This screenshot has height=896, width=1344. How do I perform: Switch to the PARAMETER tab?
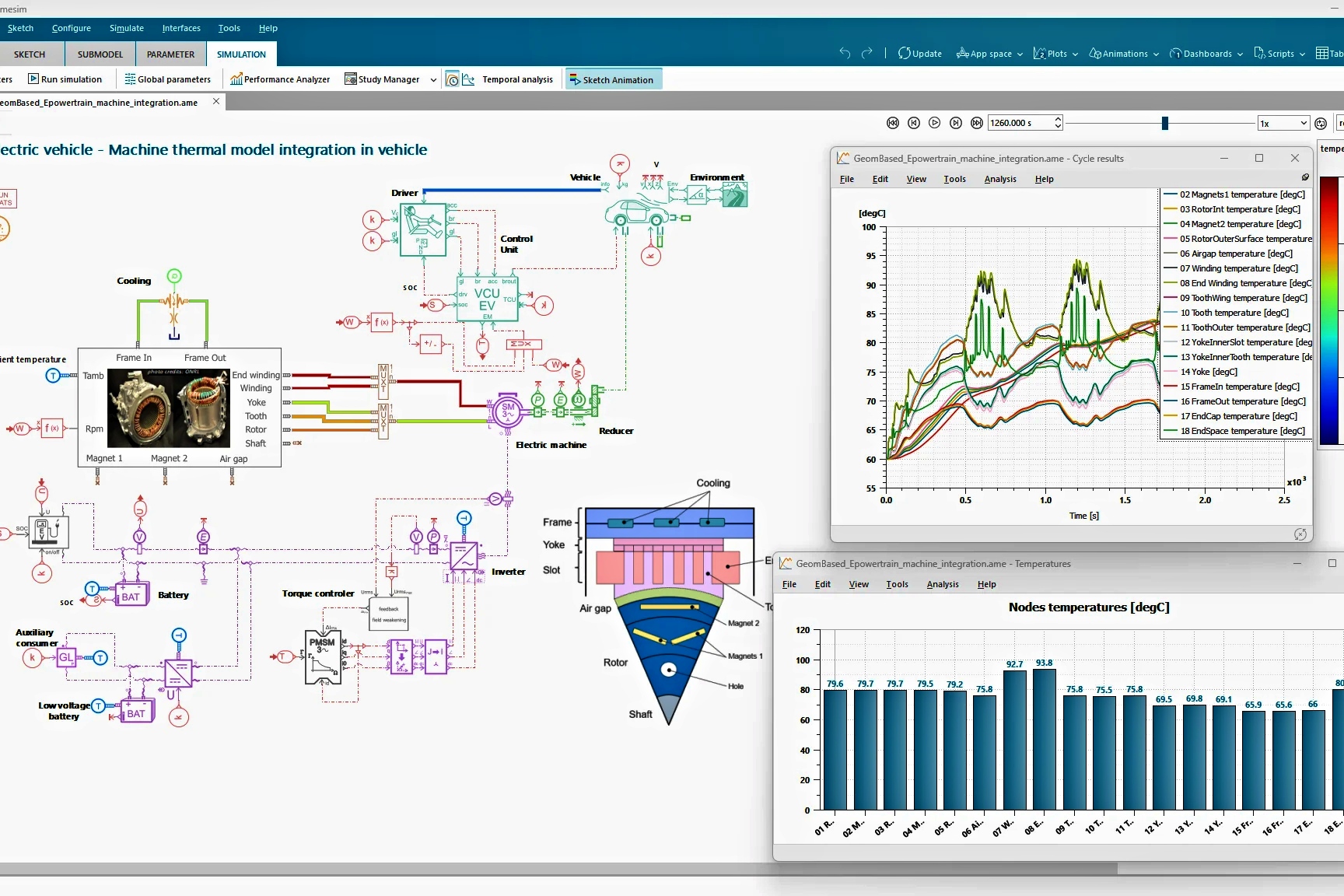[171, 54]
